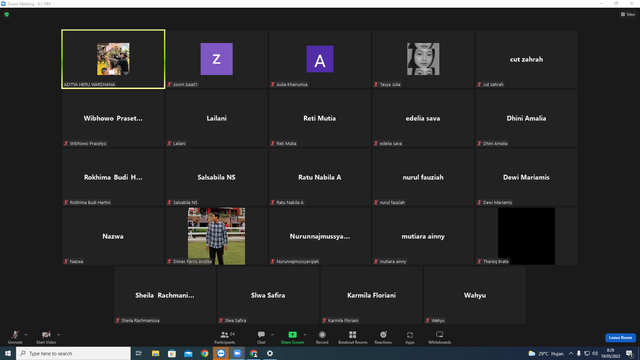The width and height of the screenshot is (640, 360).
Task: Open Microsoft Store from the taskbar
Action: click(x=172, y=353)
